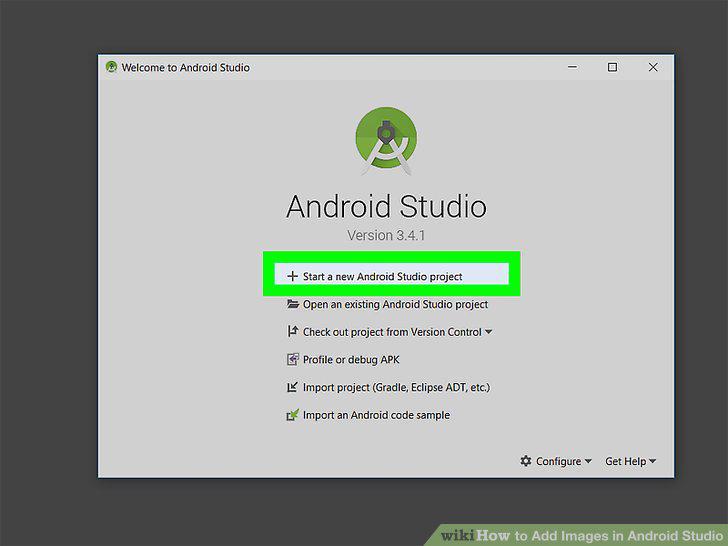Screen dimensions: 728x546
Task: Minimize the Welcome window
Action: point(573,67)
